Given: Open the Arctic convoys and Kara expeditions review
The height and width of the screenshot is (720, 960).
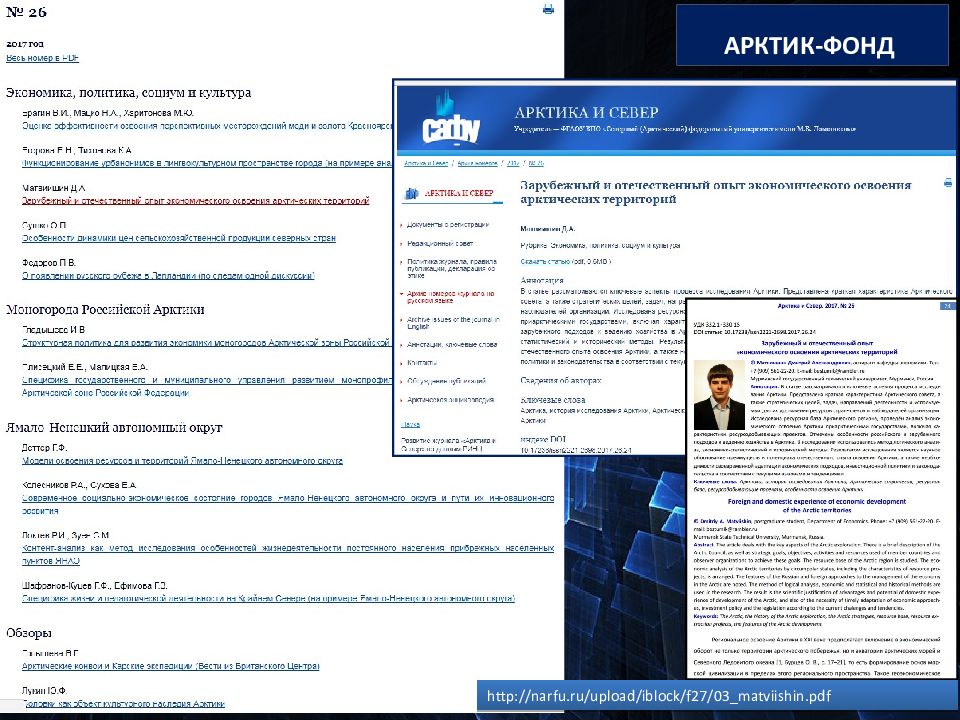Looking at the screenshot, I should [x=171, y=666].
